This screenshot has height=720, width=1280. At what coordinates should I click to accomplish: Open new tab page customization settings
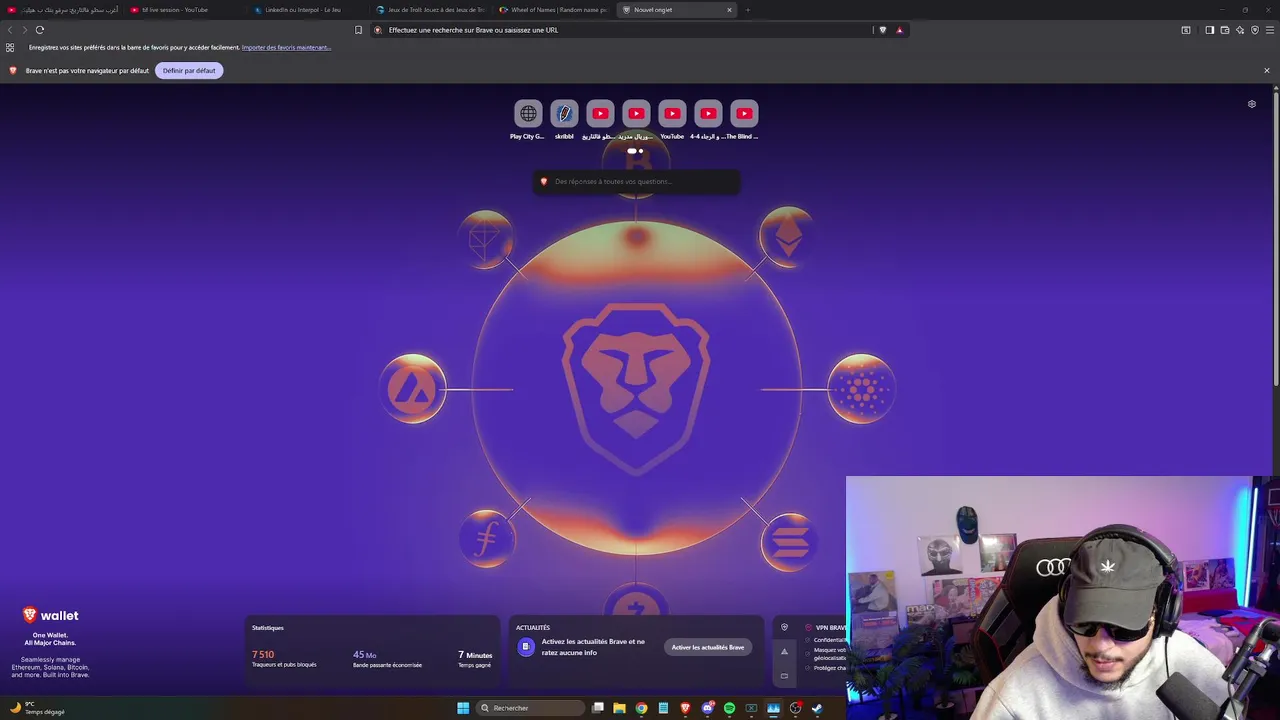[x=1252, y=104]
